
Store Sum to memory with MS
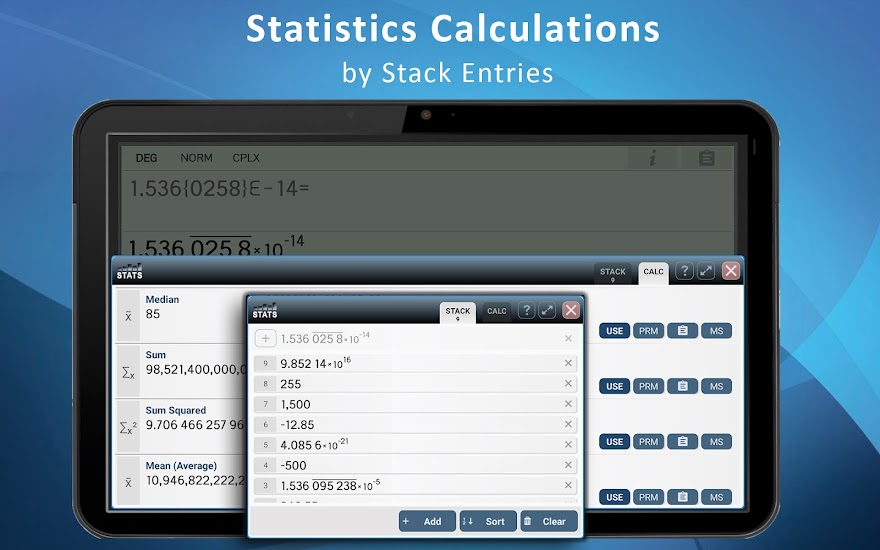717,386
